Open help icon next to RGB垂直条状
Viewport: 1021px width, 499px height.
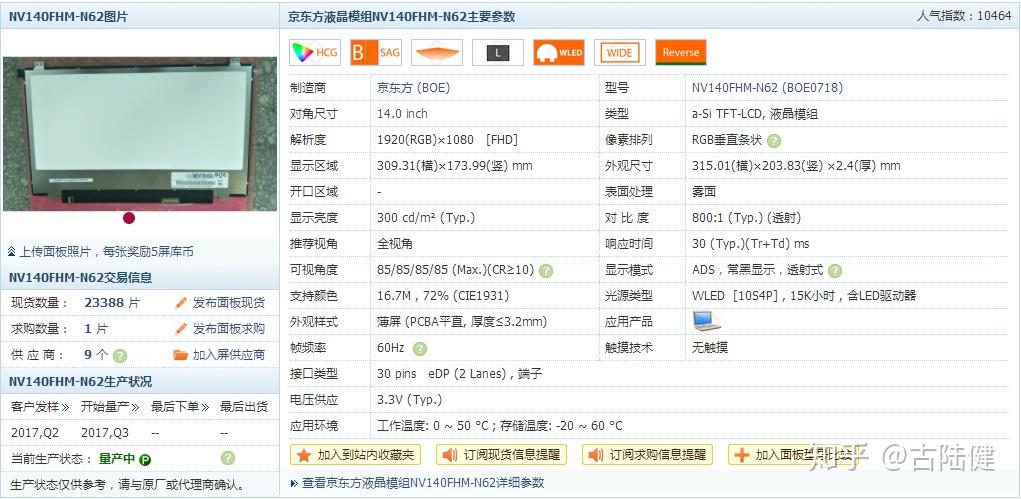click(x=774, y=140)
